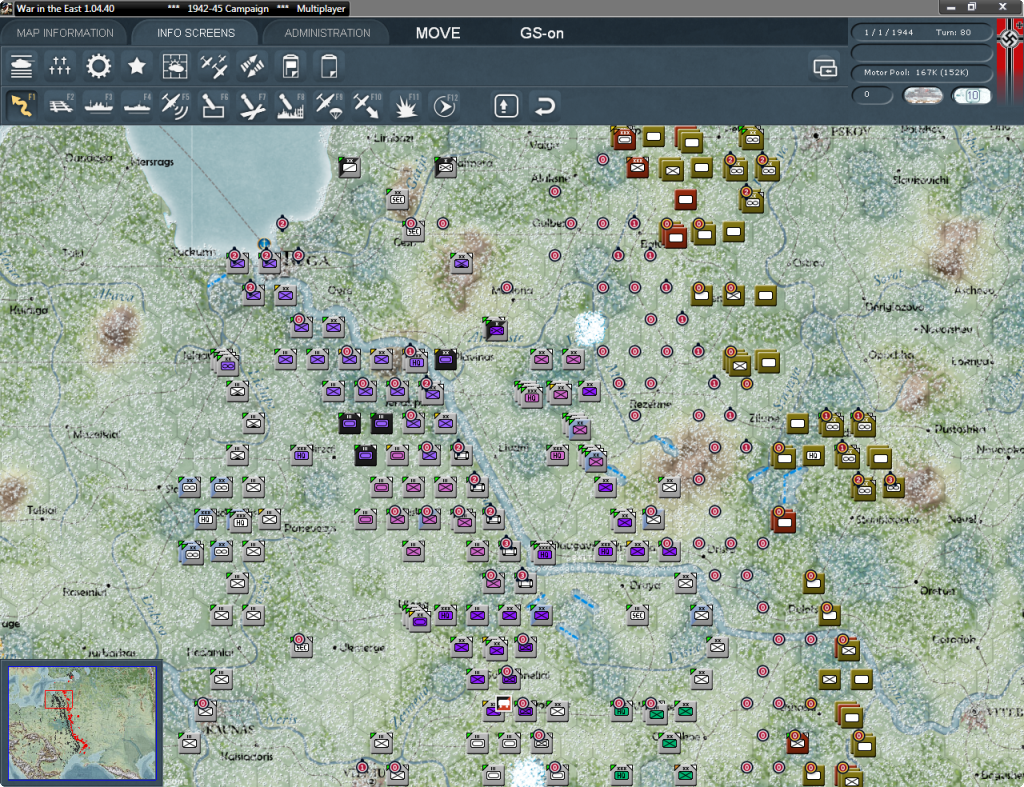
Task: Click the 0 value field below Motor Pool
Action: (872, 95)
